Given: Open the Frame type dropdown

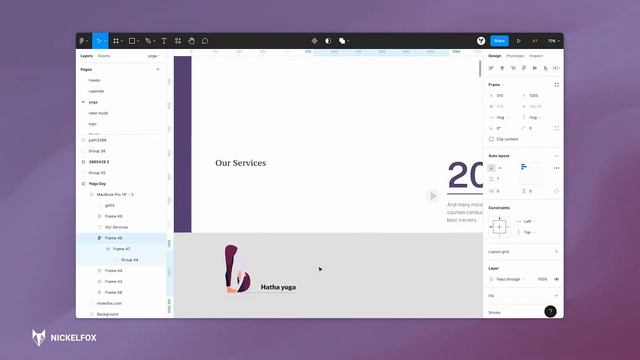Looking at the screenshot, I should [496, 85].
